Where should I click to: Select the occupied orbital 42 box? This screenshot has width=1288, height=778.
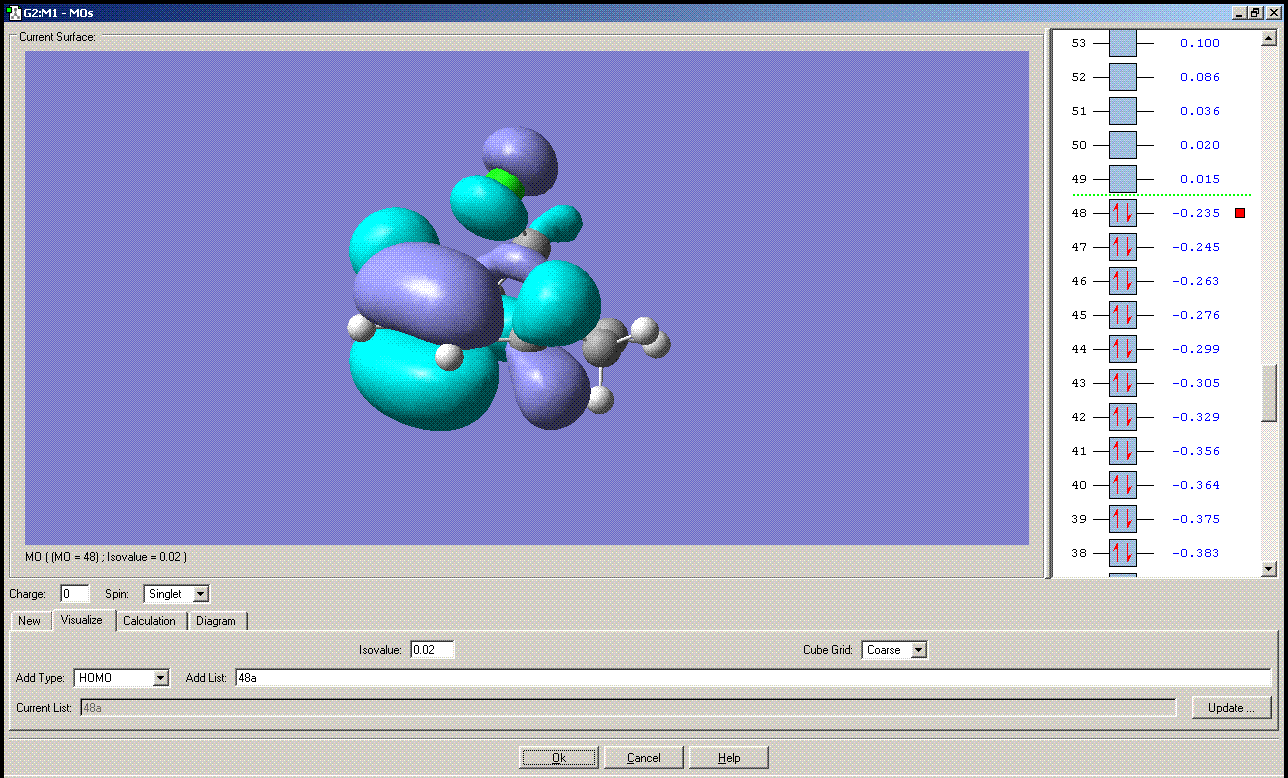click(1123, 417)
